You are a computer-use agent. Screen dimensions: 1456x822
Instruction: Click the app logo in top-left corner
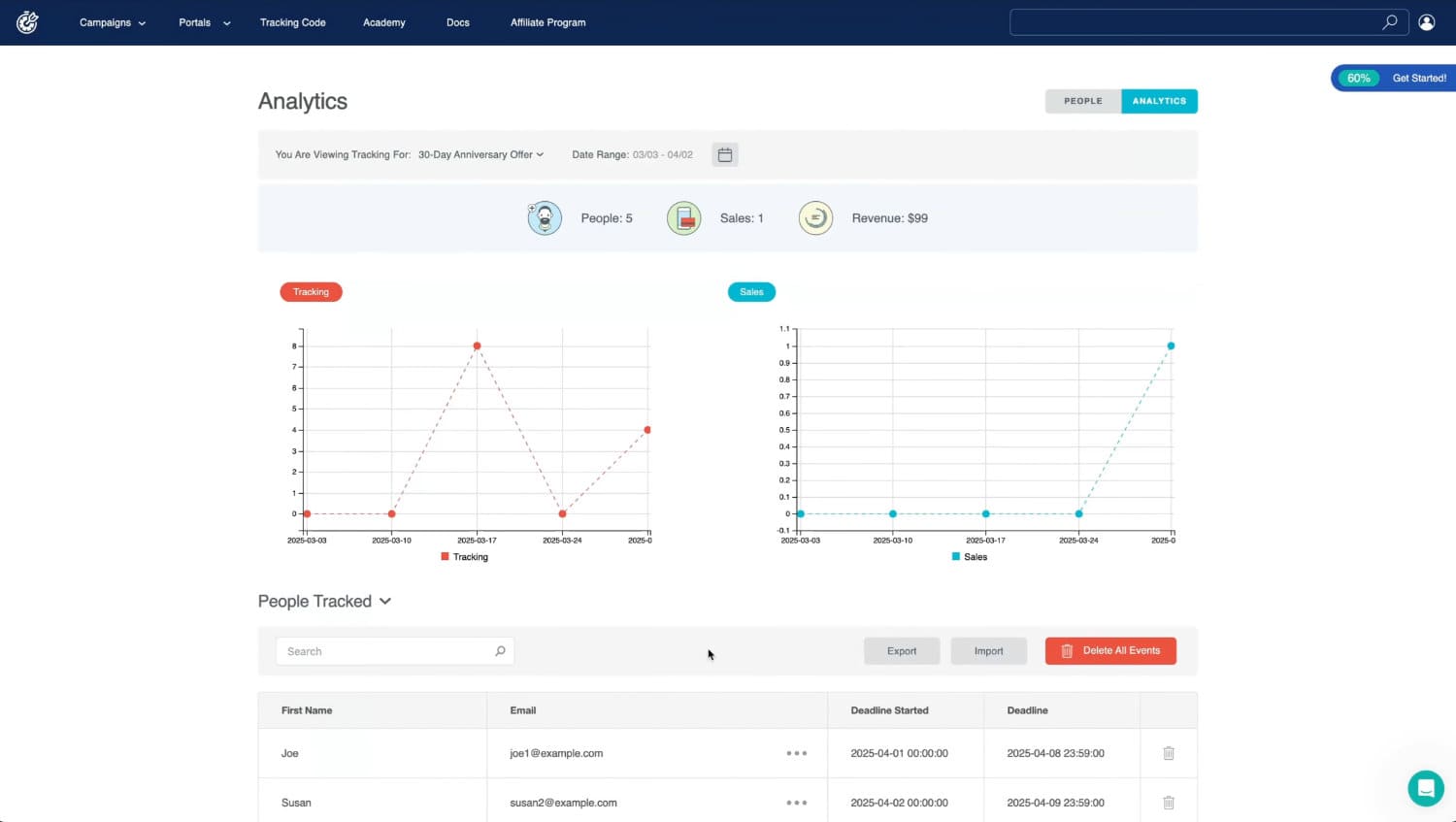click(27, 22)
